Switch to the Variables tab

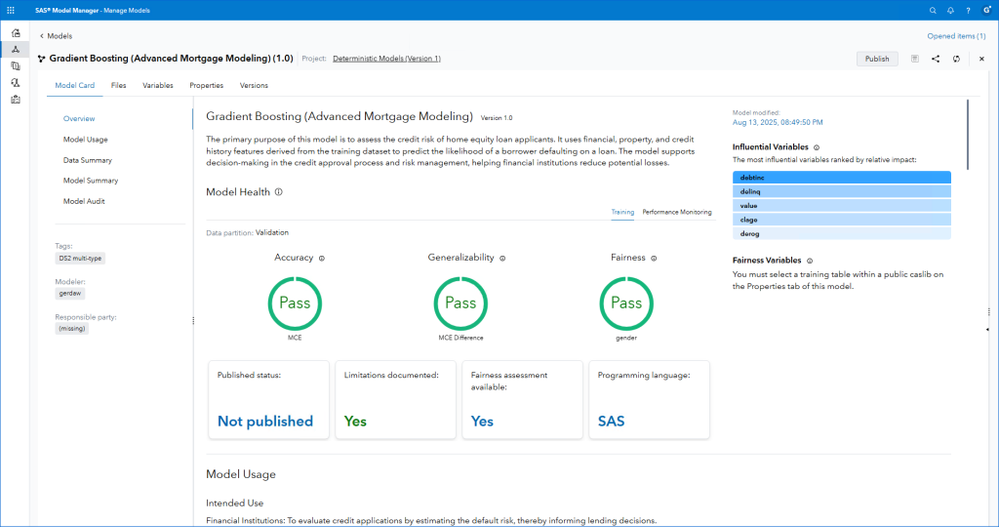[x=157, y=85]
